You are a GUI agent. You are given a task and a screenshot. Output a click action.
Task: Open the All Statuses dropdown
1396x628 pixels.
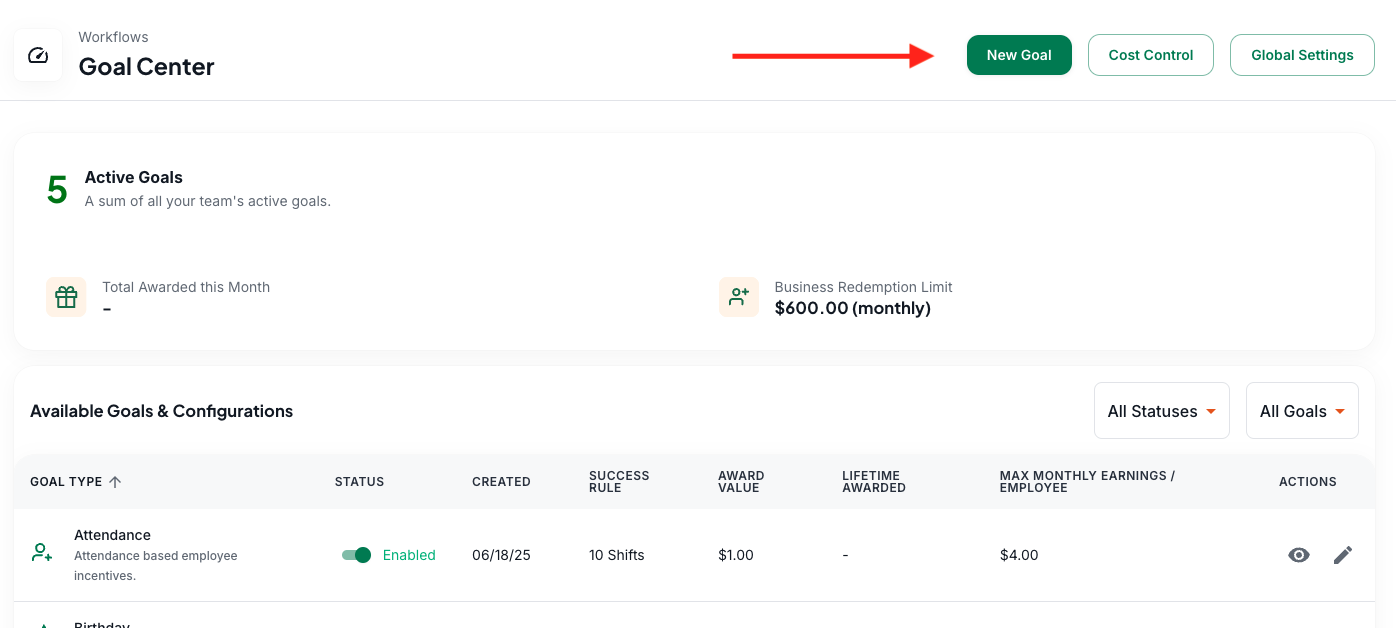pyautogui.click(x=1162, y=410)
